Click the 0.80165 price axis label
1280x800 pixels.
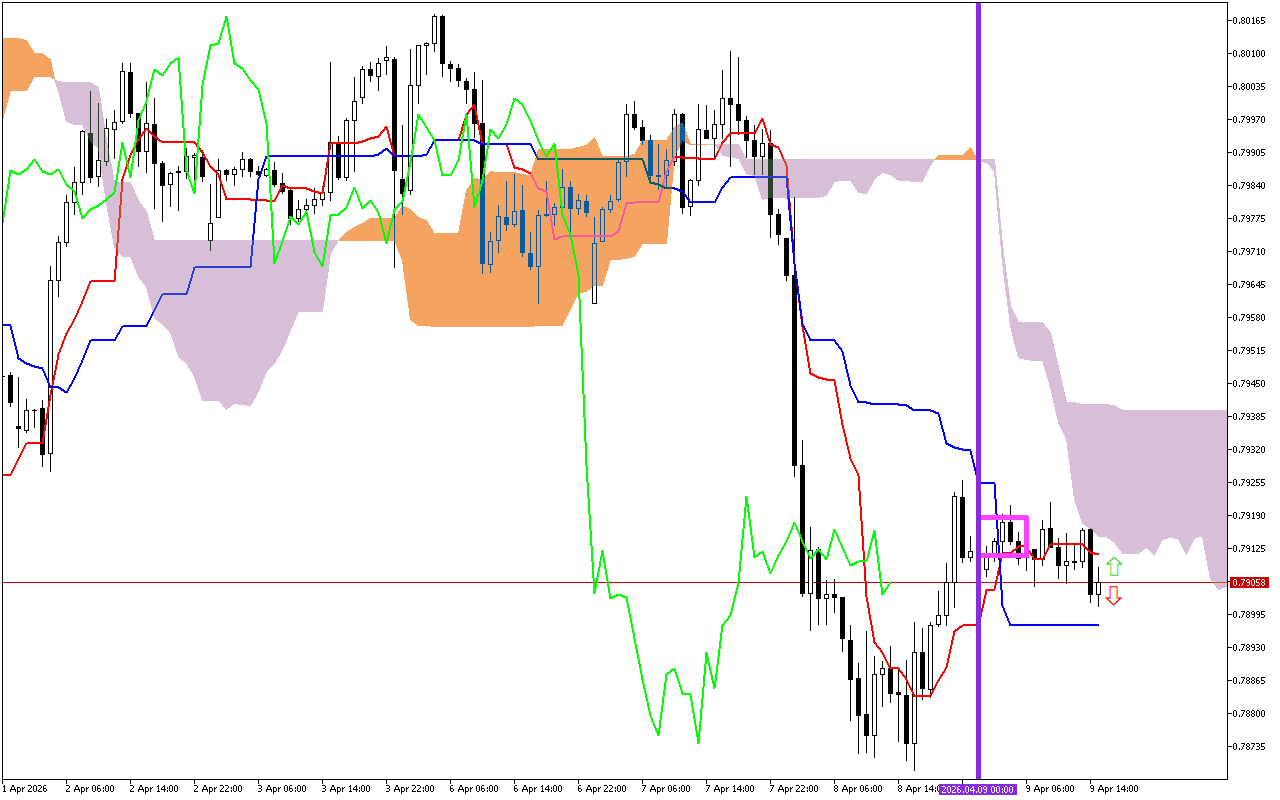pos(1250,20)
